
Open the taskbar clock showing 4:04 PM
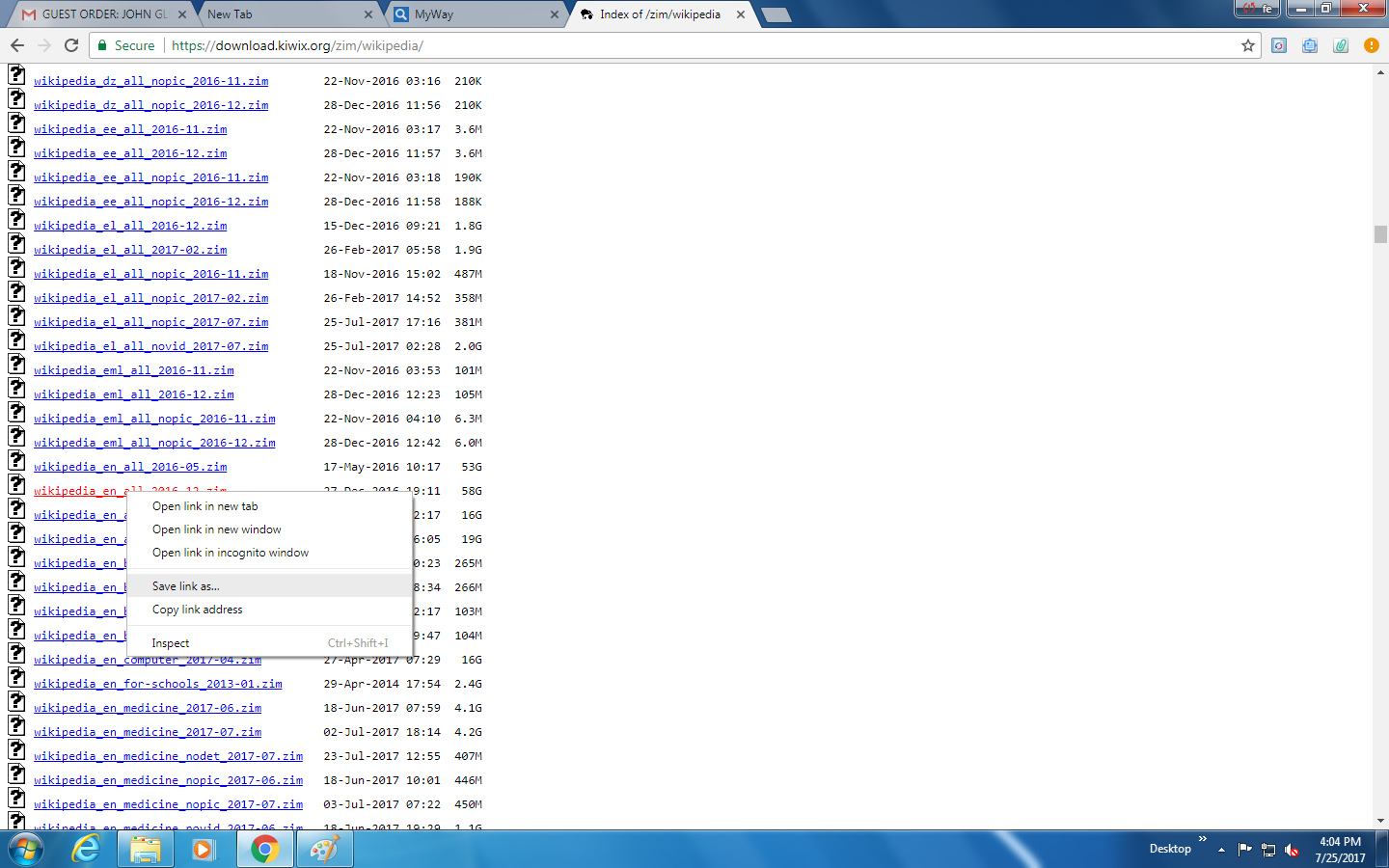[x=1340, y=850]
